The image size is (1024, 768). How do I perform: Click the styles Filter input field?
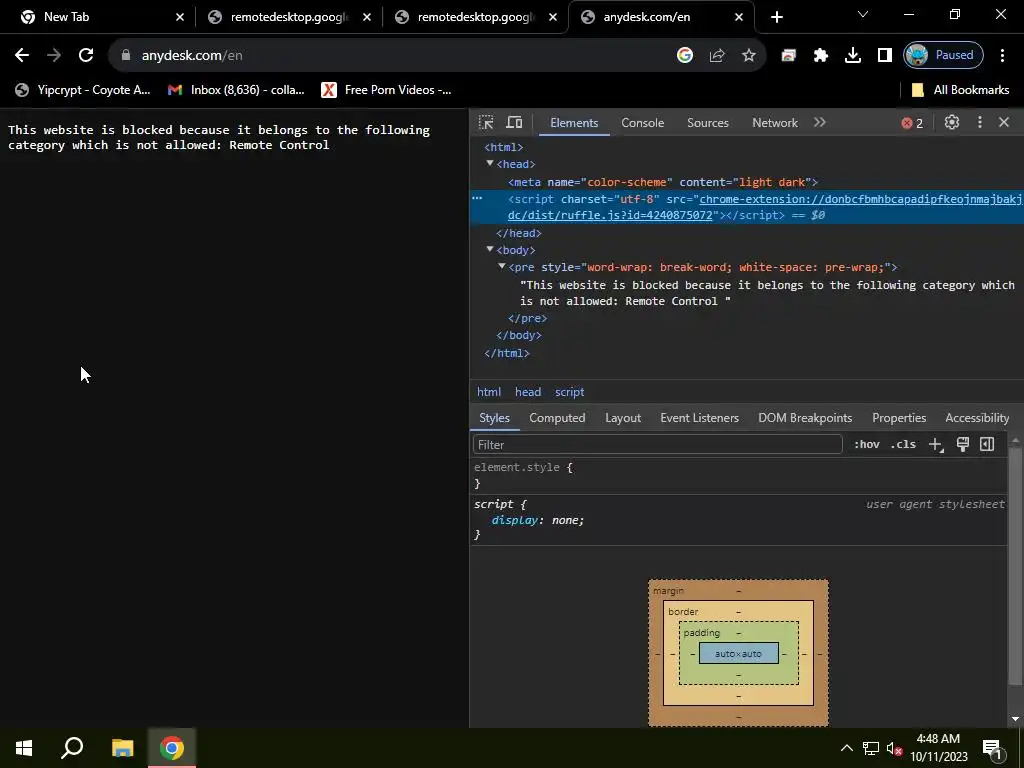click(657, 445)
